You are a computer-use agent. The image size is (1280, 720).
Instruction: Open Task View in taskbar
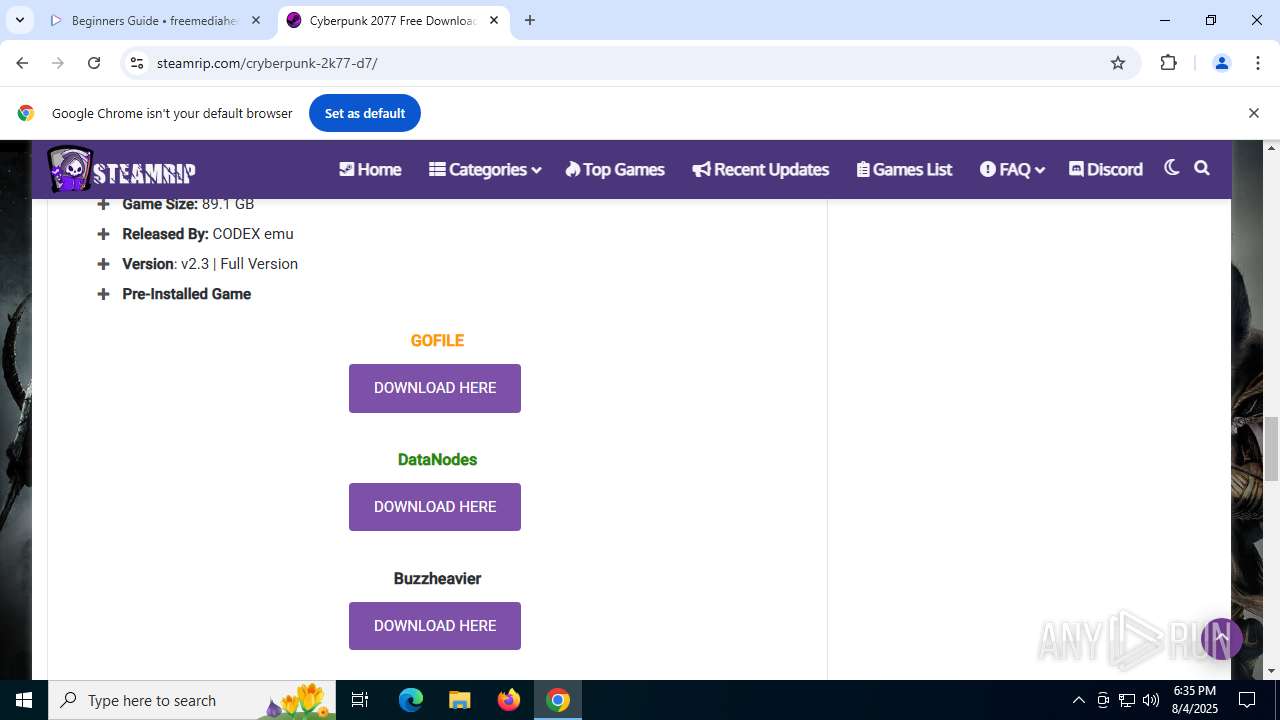[360, 700]
